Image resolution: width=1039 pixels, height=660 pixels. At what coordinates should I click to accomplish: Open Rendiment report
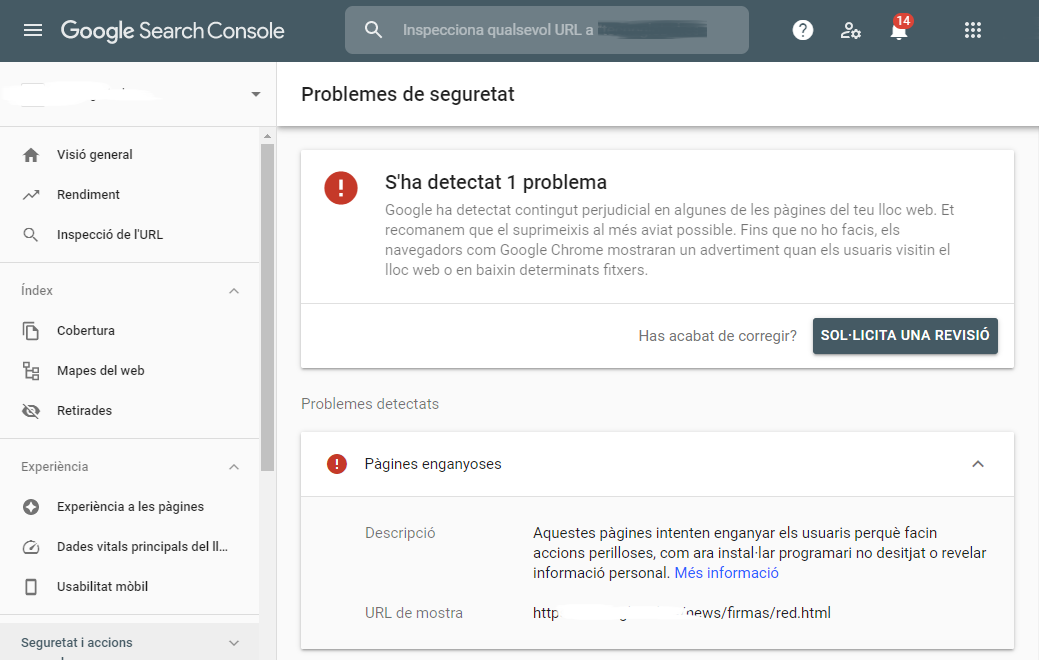click(x=88, y=195)
